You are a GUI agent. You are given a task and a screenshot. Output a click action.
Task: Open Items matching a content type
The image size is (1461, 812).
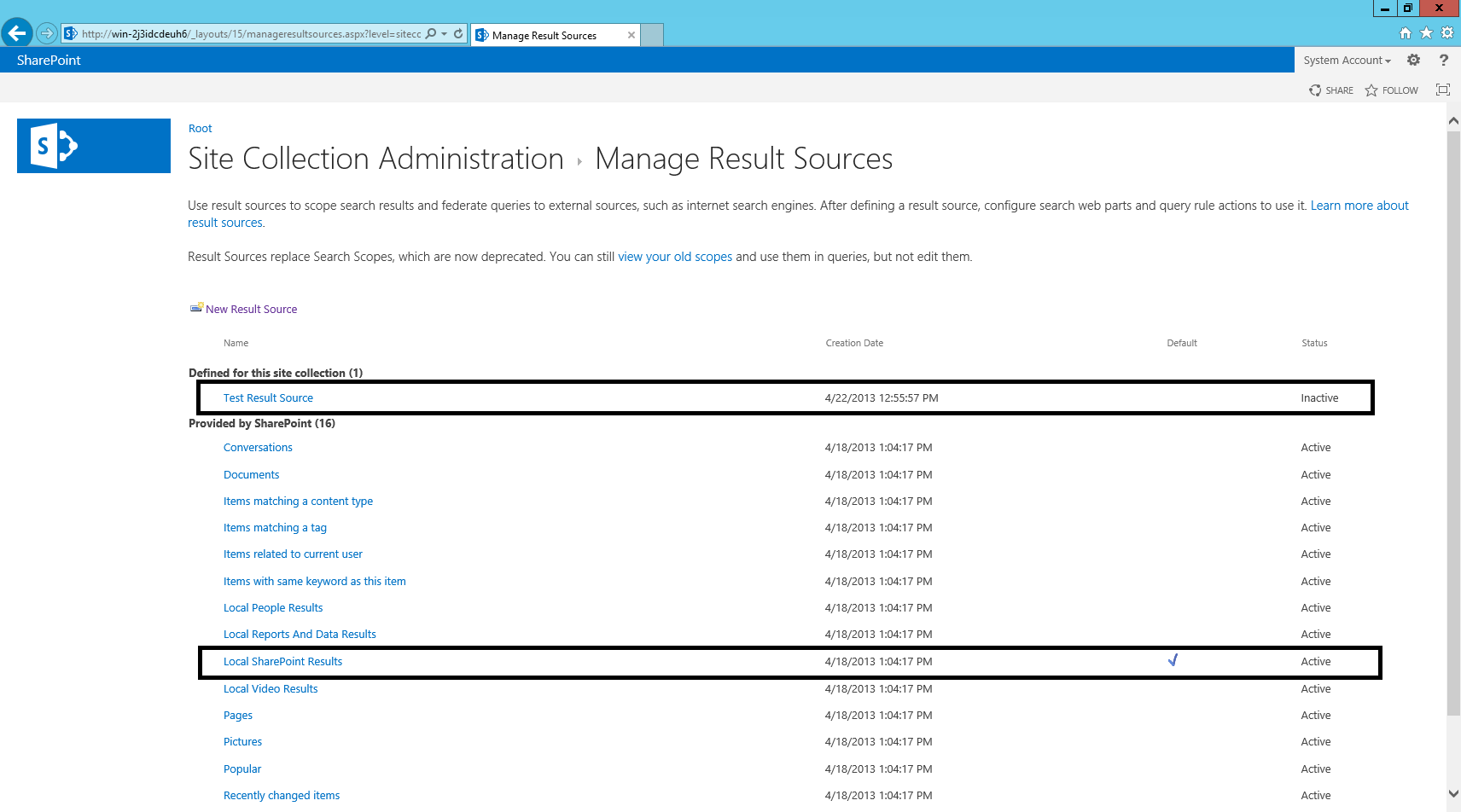[x=298, y=501]
